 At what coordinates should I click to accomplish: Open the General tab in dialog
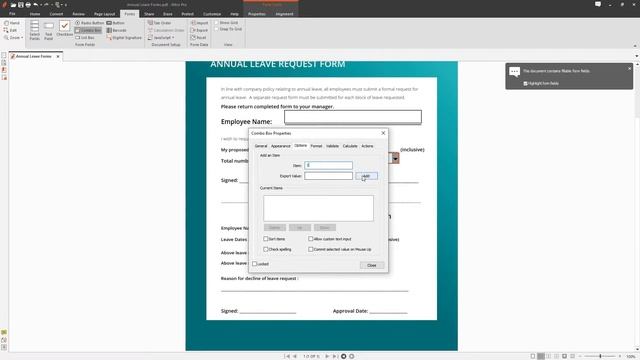click(x=261, y=146)
